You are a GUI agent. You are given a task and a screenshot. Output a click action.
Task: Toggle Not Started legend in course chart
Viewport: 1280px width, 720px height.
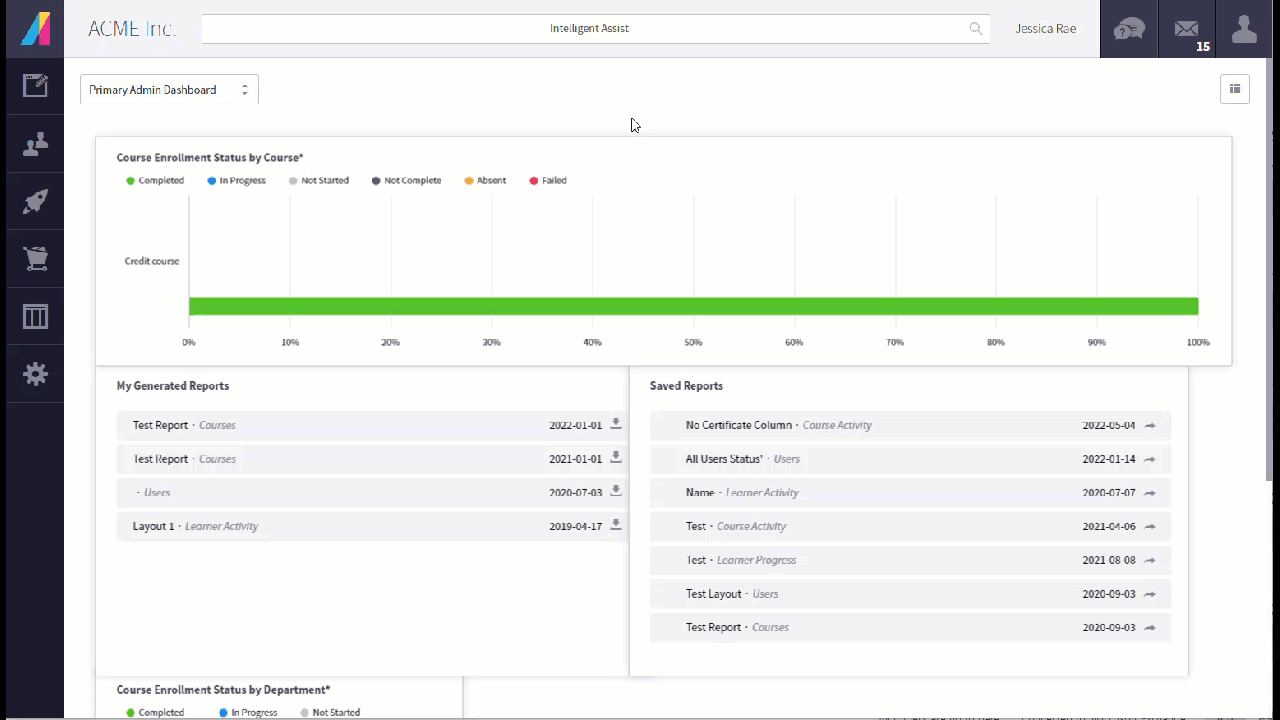pyautogui.click(x=319, y=181)
